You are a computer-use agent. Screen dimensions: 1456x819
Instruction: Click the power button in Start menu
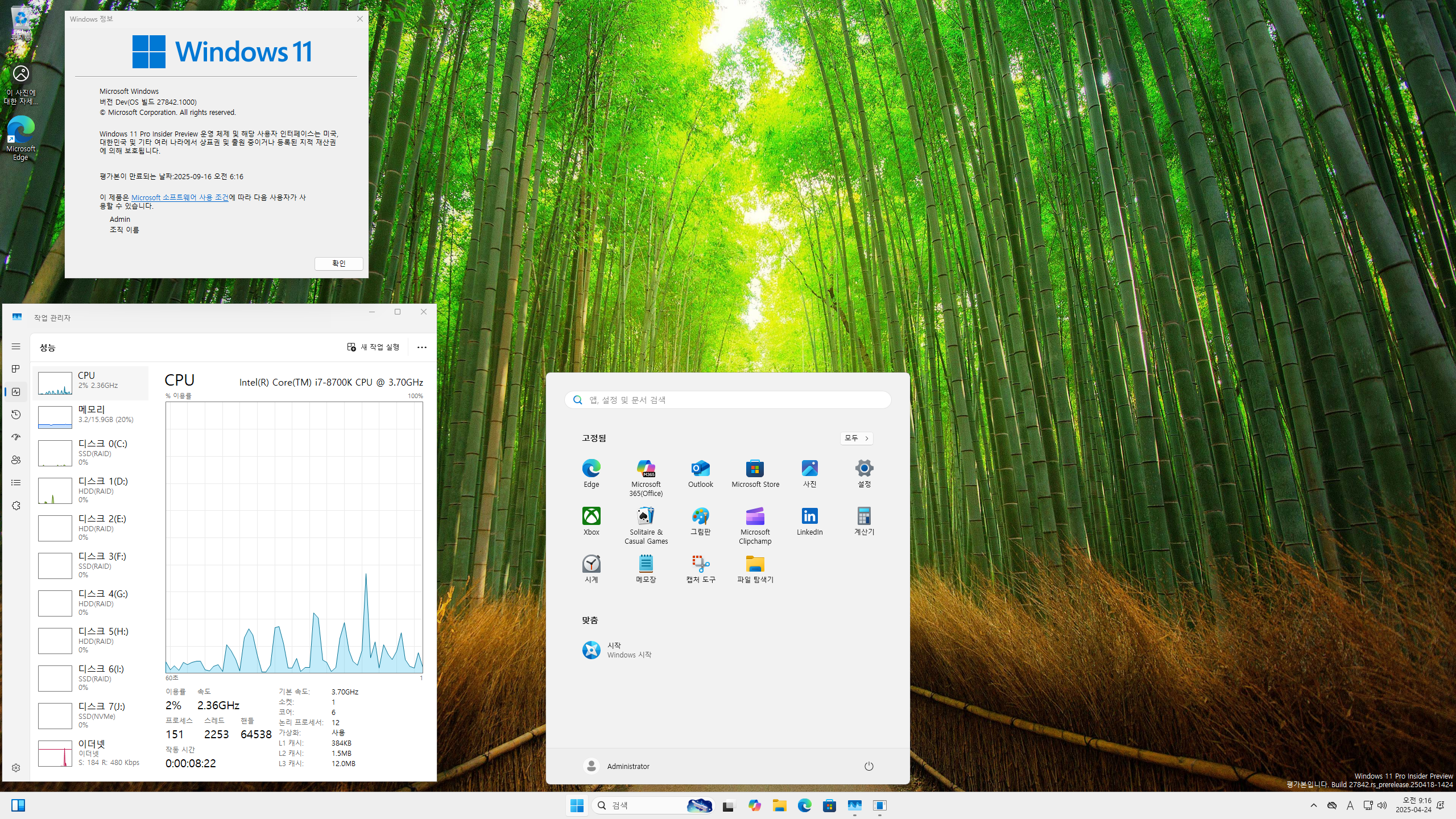(x=868, y=766)
